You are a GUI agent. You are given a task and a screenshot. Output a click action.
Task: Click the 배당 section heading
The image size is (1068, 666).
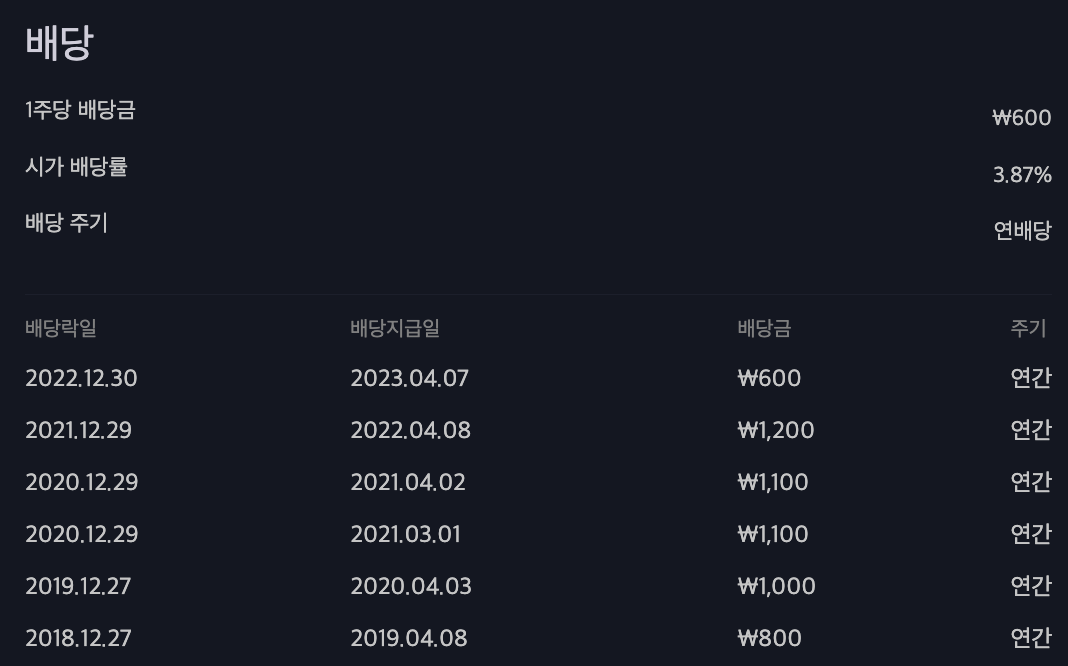(59, 44)
